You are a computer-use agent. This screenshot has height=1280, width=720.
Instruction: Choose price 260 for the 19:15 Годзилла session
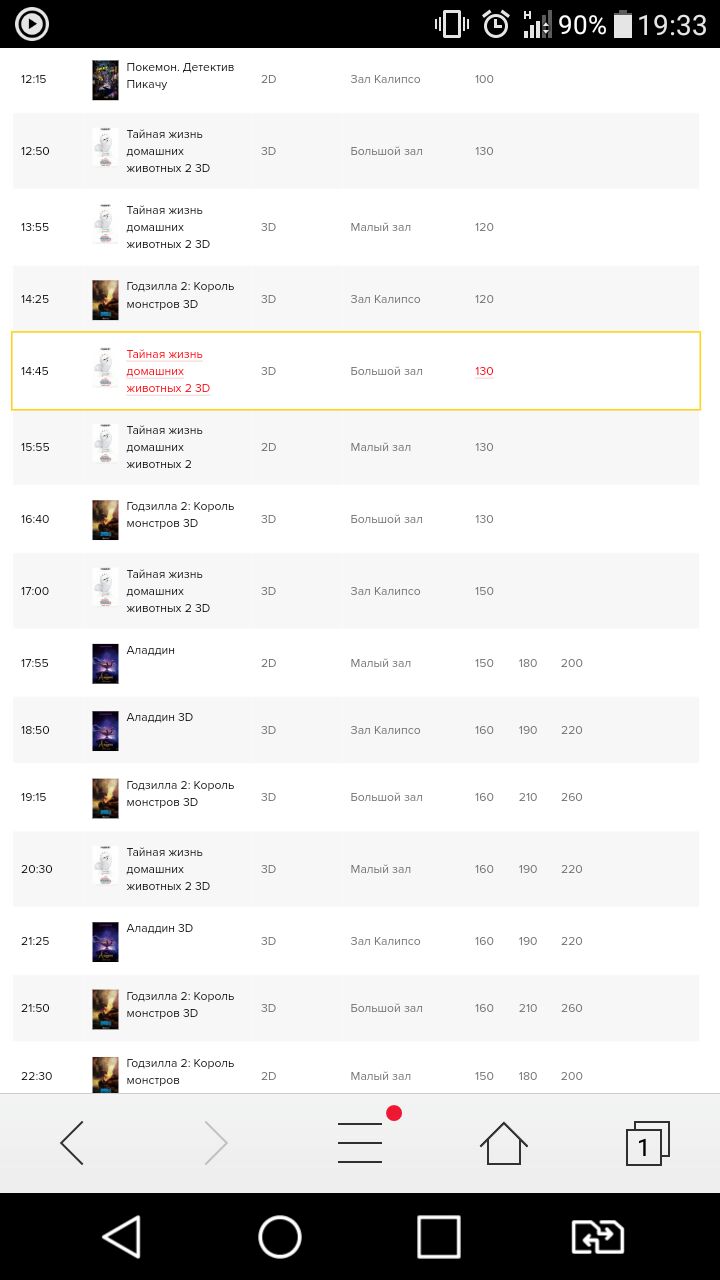(571, 797)
